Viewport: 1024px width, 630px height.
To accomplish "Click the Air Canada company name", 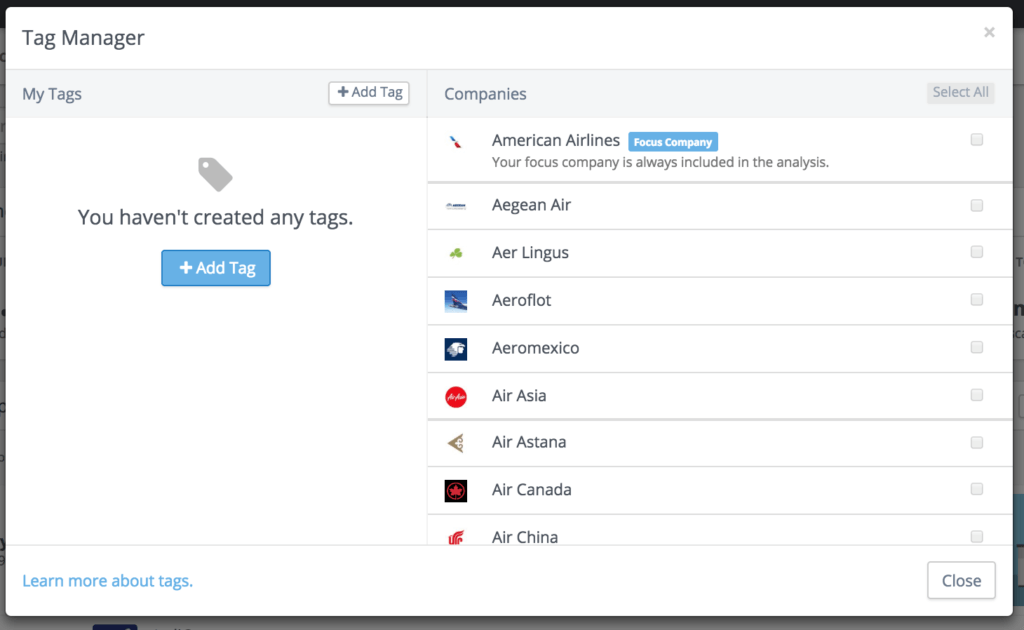I will 532,490.
